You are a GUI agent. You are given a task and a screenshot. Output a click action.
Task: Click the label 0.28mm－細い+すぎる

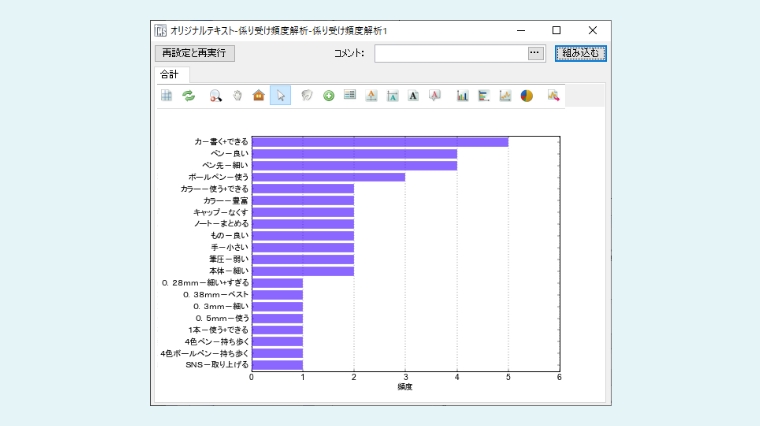[x=205, y=283]
